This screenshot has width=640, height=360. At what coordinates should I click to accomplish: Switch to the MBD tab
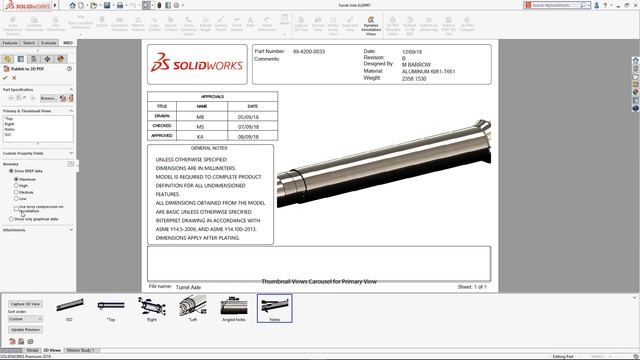68,43
